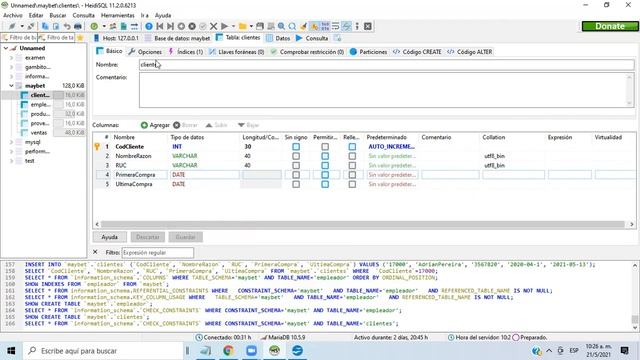Open the Archivo menu
This screenshot has height=360, width=640.
click(x=13, y=16)
